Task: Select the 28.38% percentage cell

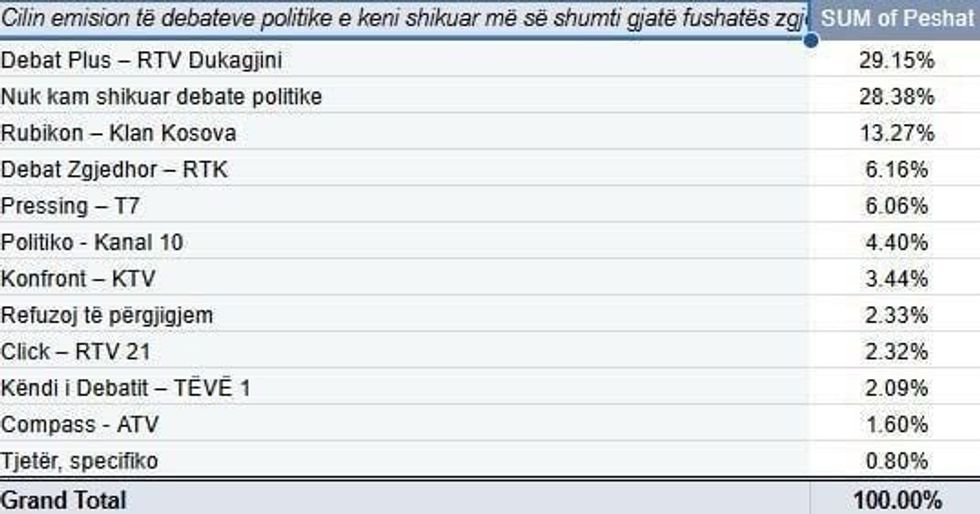Action: coord(895,97)
